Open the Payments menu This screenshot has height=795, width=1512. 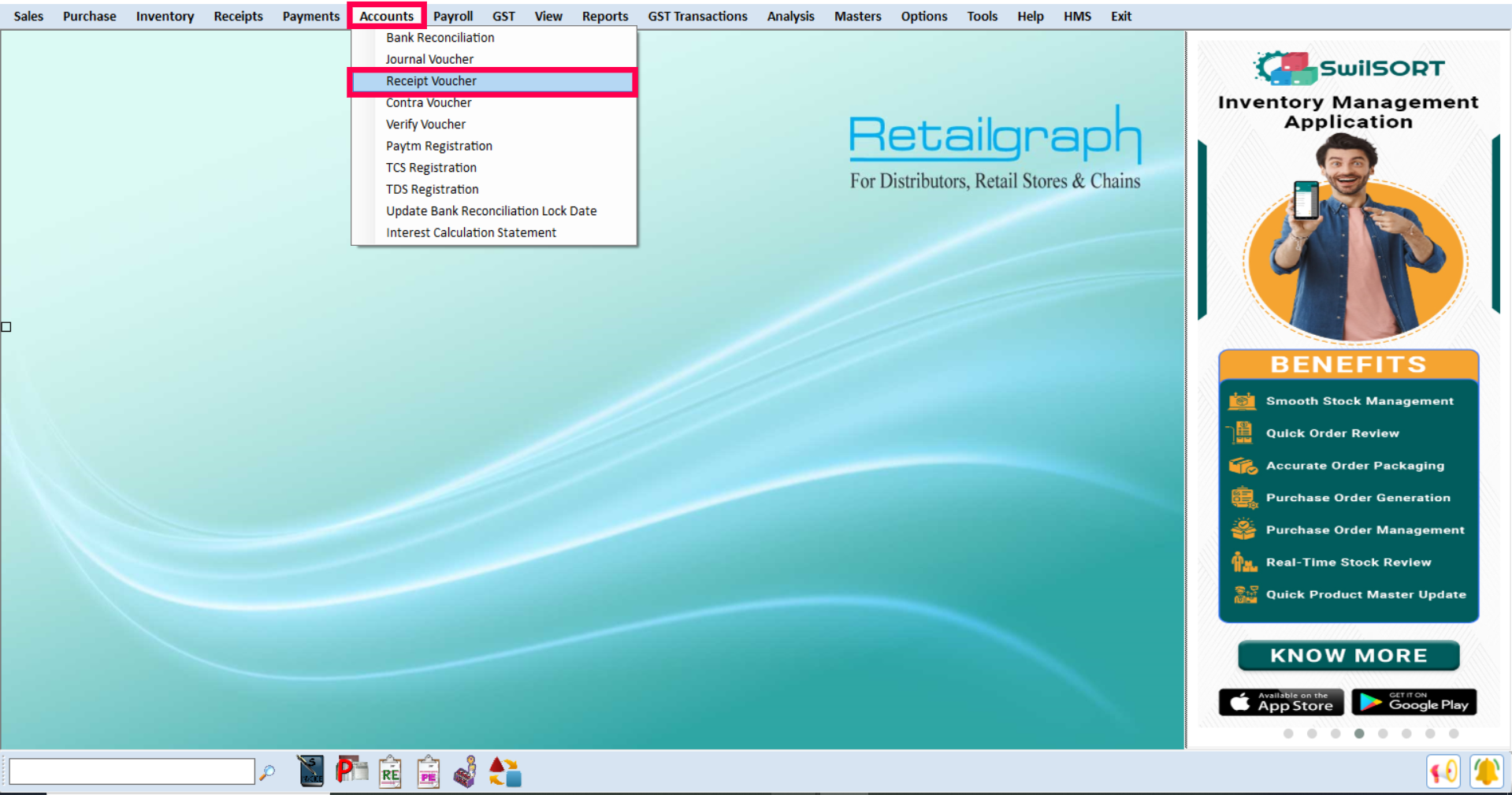311,16
